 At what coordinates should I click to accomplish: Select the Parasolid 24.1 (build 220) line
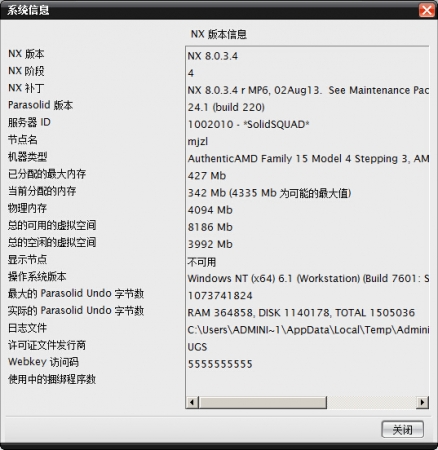[226, 107]
